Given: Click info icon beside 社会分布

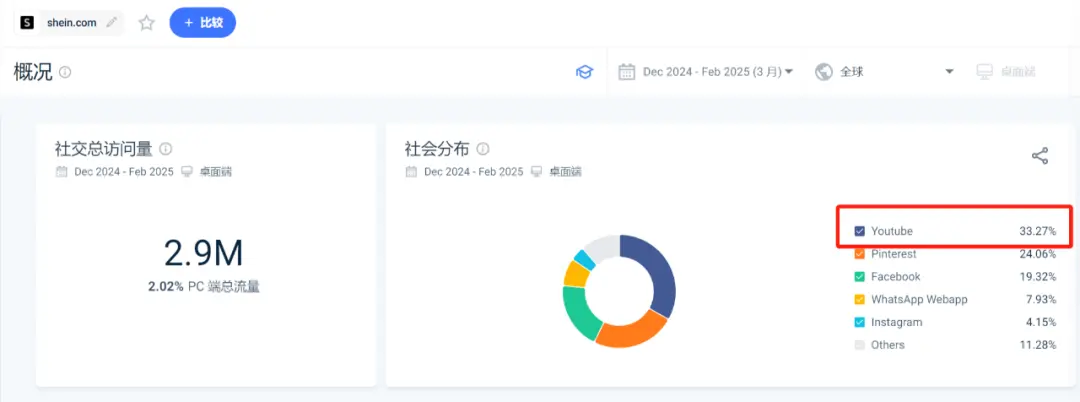Looking at the screenshot, I should [x=483, y=149].
